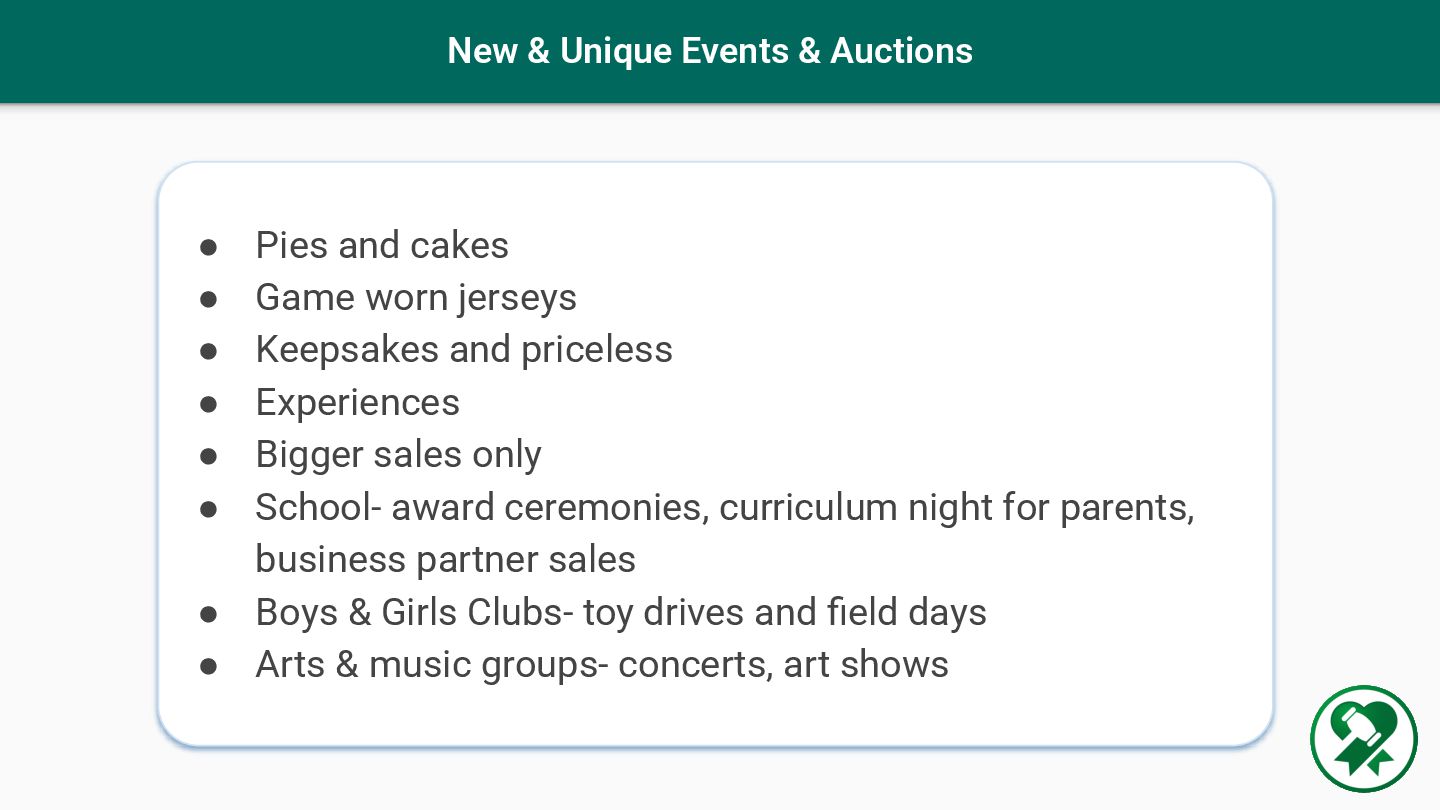Click the business partner sales text
The width and height of the screenshot is (1440, 810).
click(445, 560)
